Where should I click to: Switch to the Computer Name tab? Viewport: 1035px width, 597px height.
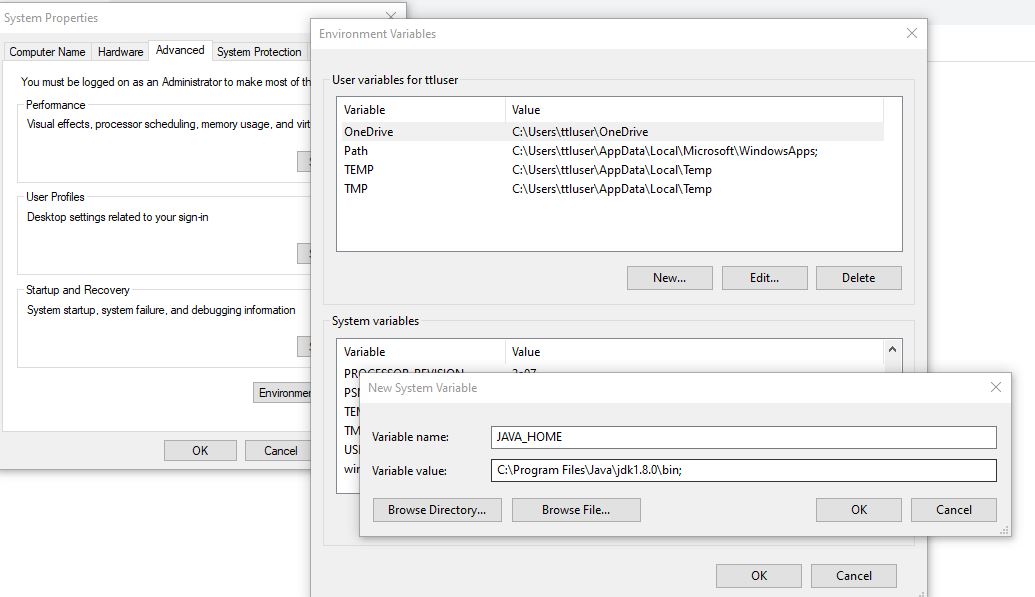(x=47, y=51)
